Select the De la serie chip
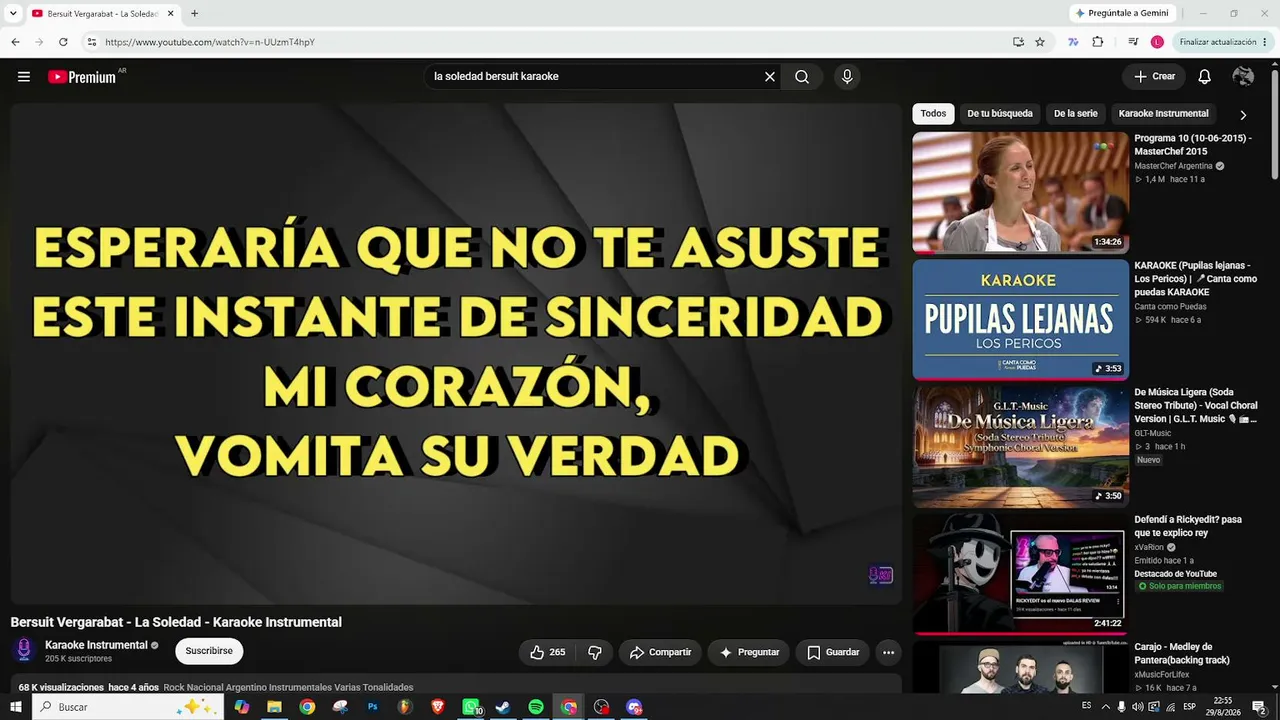Image resolution: width=1280 pixels, height=720 pixels. click(1076, 114)
